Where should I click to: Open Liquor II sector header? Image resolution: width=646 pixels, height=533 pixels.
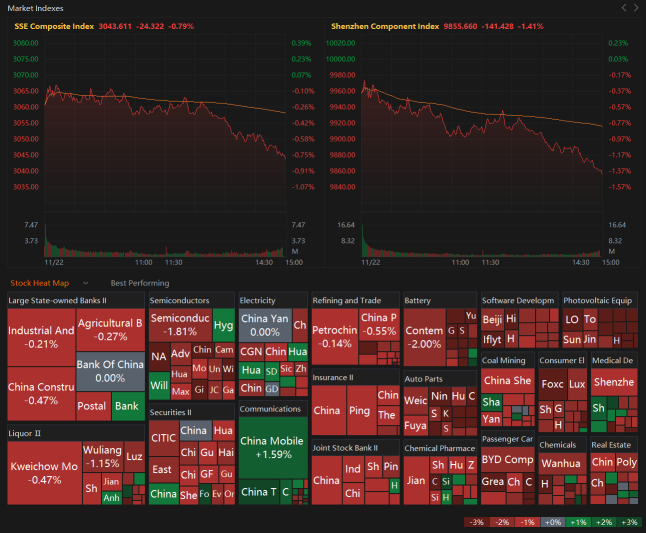pyautogui.click(x=76, y=433)
